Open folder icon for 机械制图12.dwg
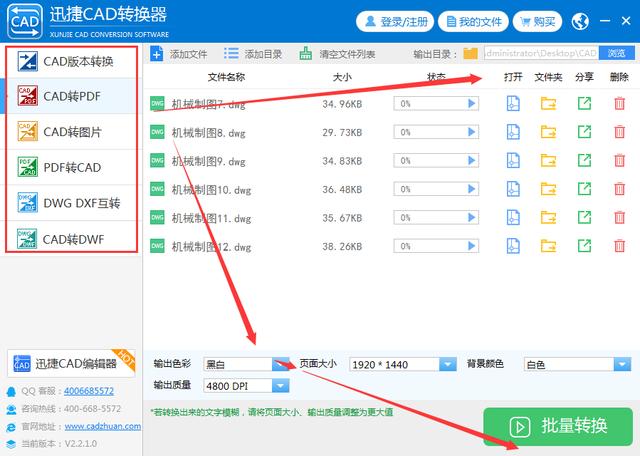This screenshot has height=456, width=640. 548,246
